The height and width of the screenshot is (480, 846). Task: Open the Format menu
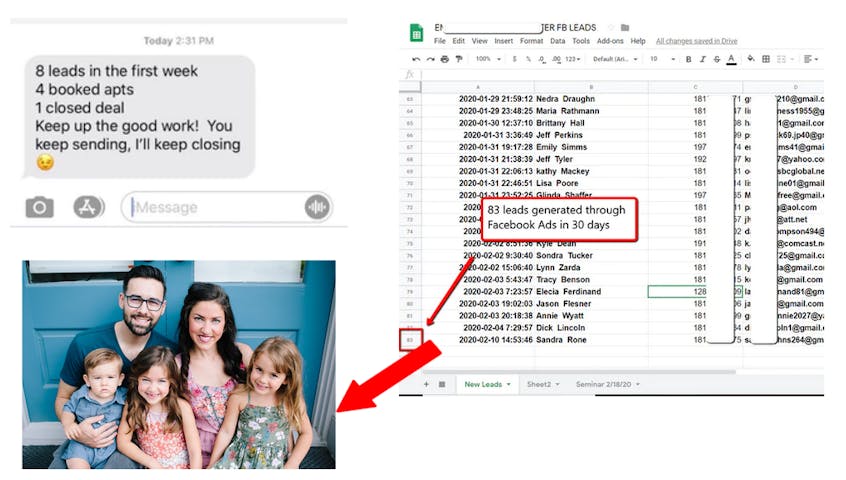(x=531, y=41)
